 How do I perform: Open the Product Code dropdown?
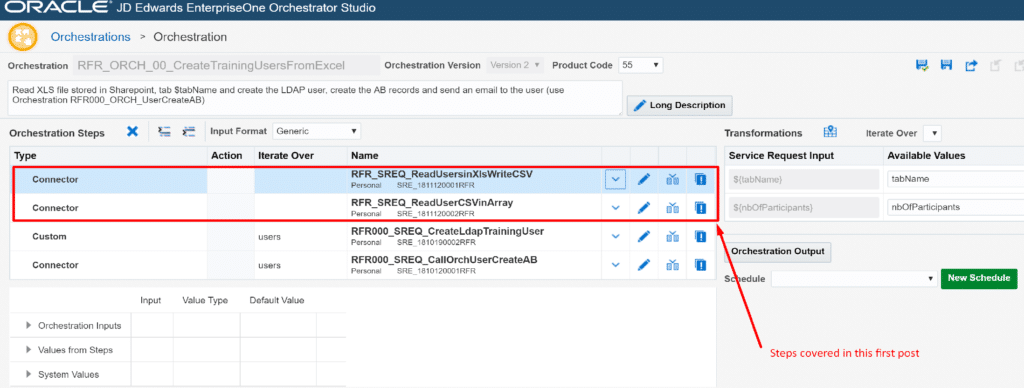point(641,65)
